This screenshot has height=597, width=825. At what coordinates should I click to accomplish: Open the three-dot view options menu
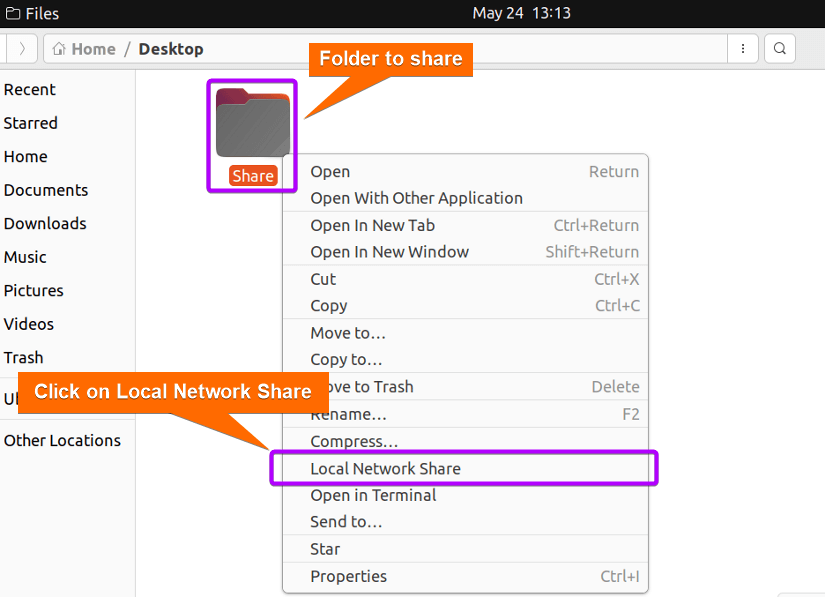(x=742, y=49)
